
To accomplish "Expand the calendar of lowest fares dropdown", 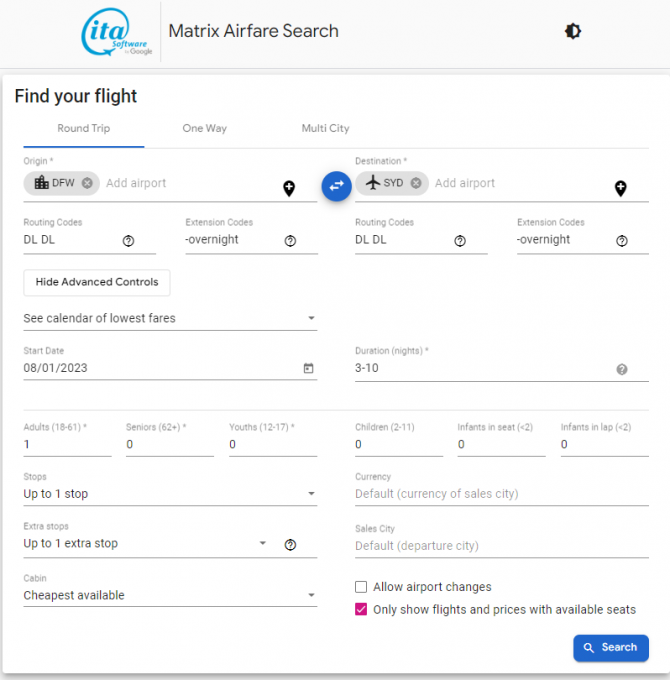I will tap(170, 318).
